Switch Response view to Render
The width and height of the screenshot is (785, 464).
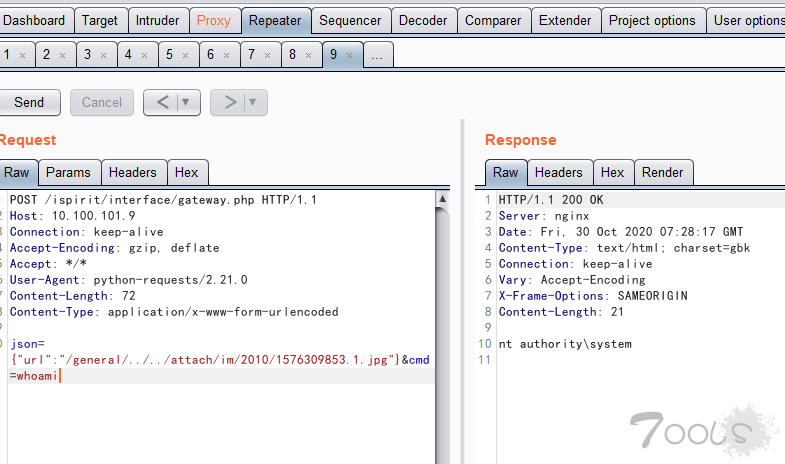663,173
